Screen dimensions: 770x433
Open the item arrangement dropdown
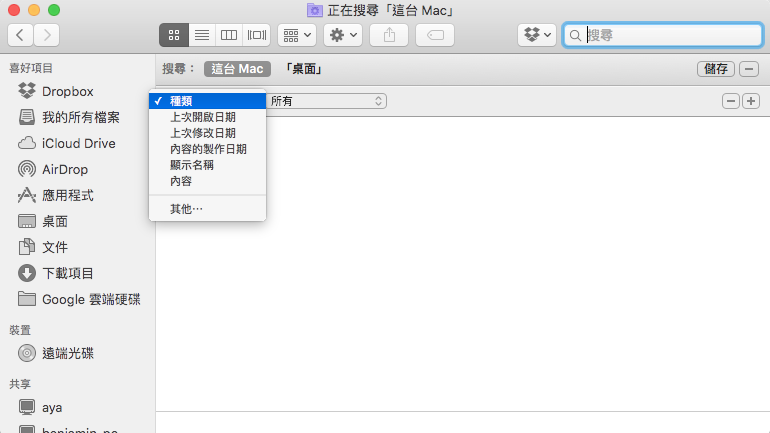tap(297, 35)
